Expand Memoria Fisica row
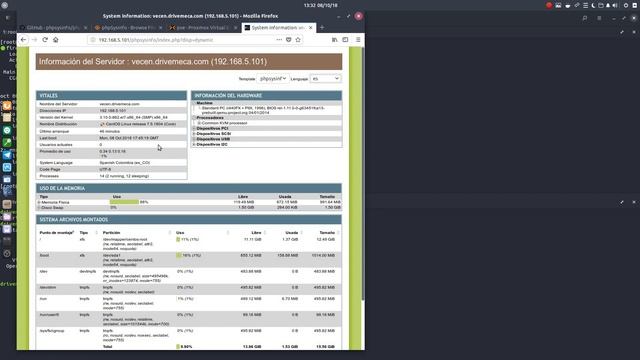The width and height of the screenshot is (640, 360). [x=39, y=202]
